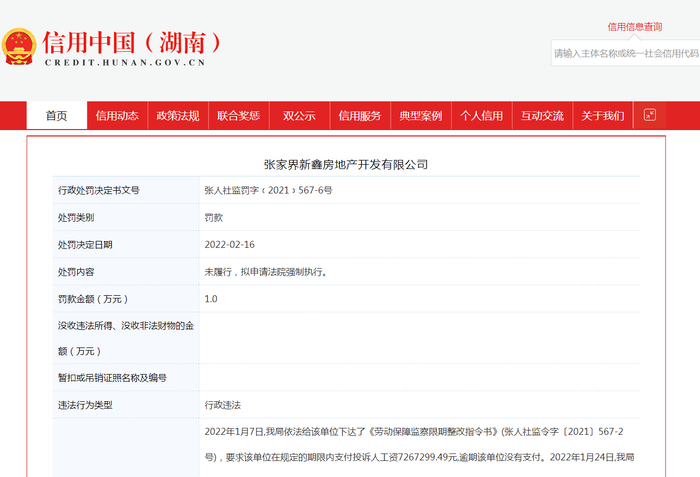This screenshot has height=477, width=700.
Task: Select the 行政违法 value
Action: [222, 405]
